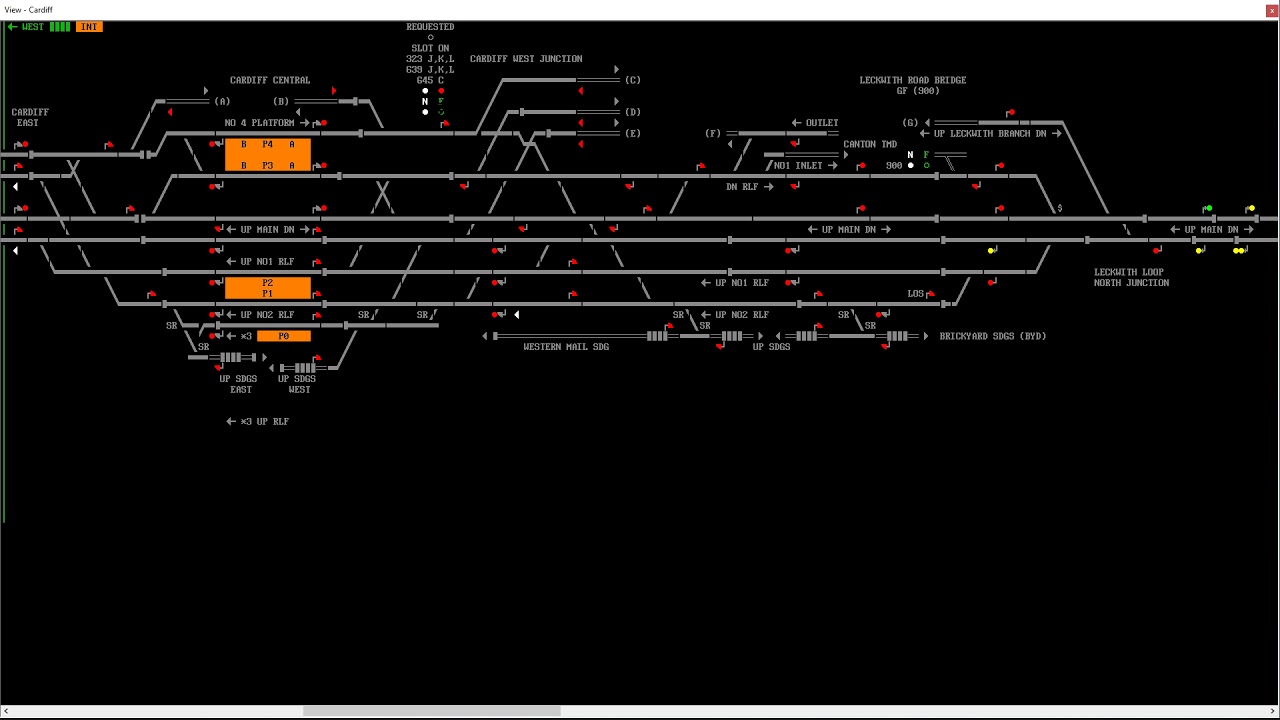Click the yellow signal right of the green signal
1280x720 pixels.
[x=1250, y=208]
